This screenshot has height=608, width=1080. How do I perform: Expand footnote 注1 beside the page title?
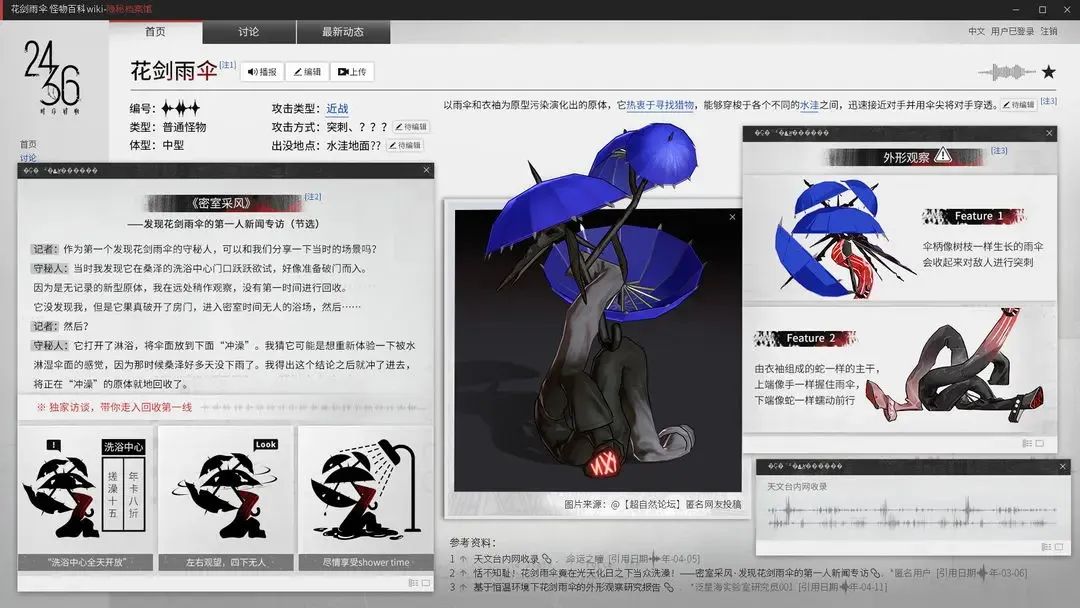(x=227, y=63)
